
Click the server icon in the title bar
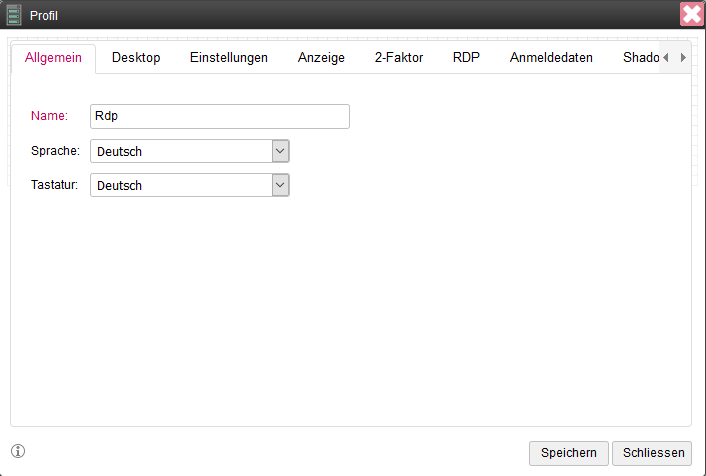(14, 14)
